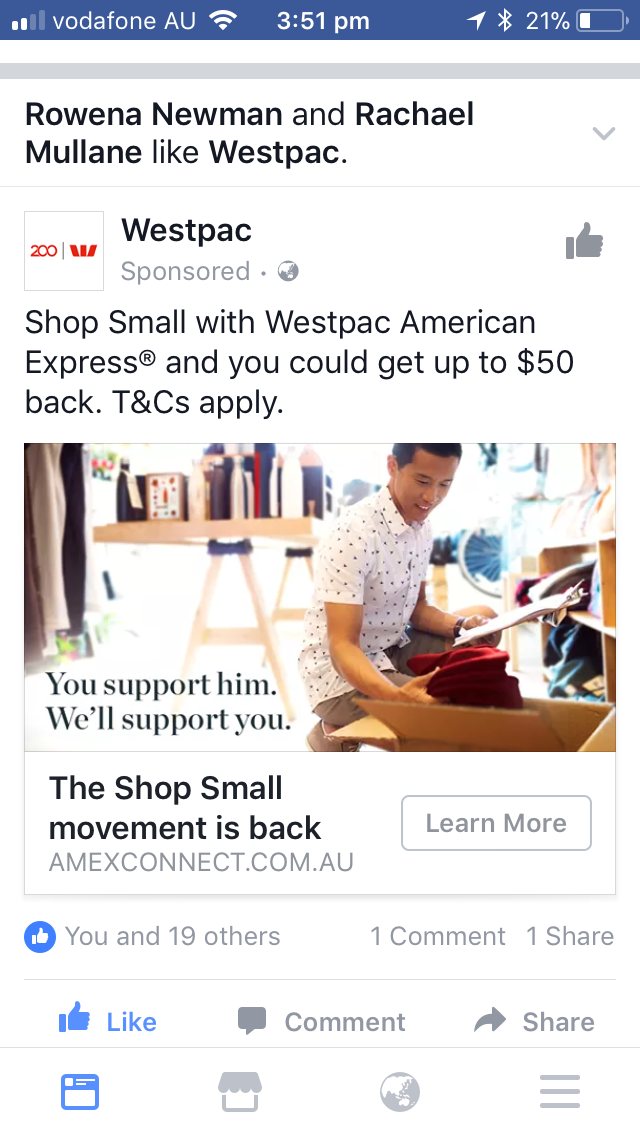
Task: Open Westpac profile logo
Action: (x=64, y=251)
